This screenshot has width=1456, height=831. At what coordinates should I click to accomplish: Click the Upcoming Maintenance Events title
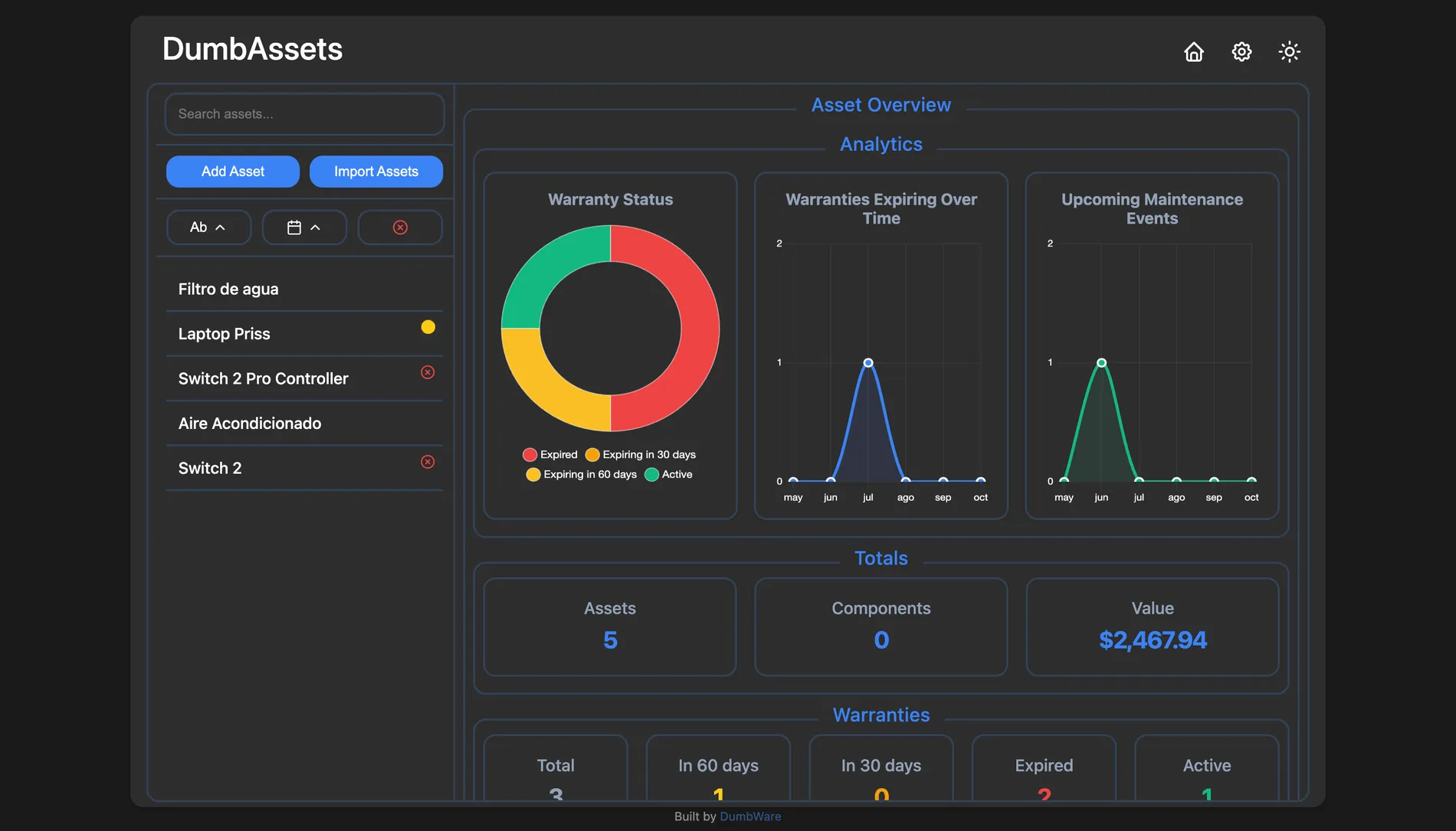tap(1153, 209)
